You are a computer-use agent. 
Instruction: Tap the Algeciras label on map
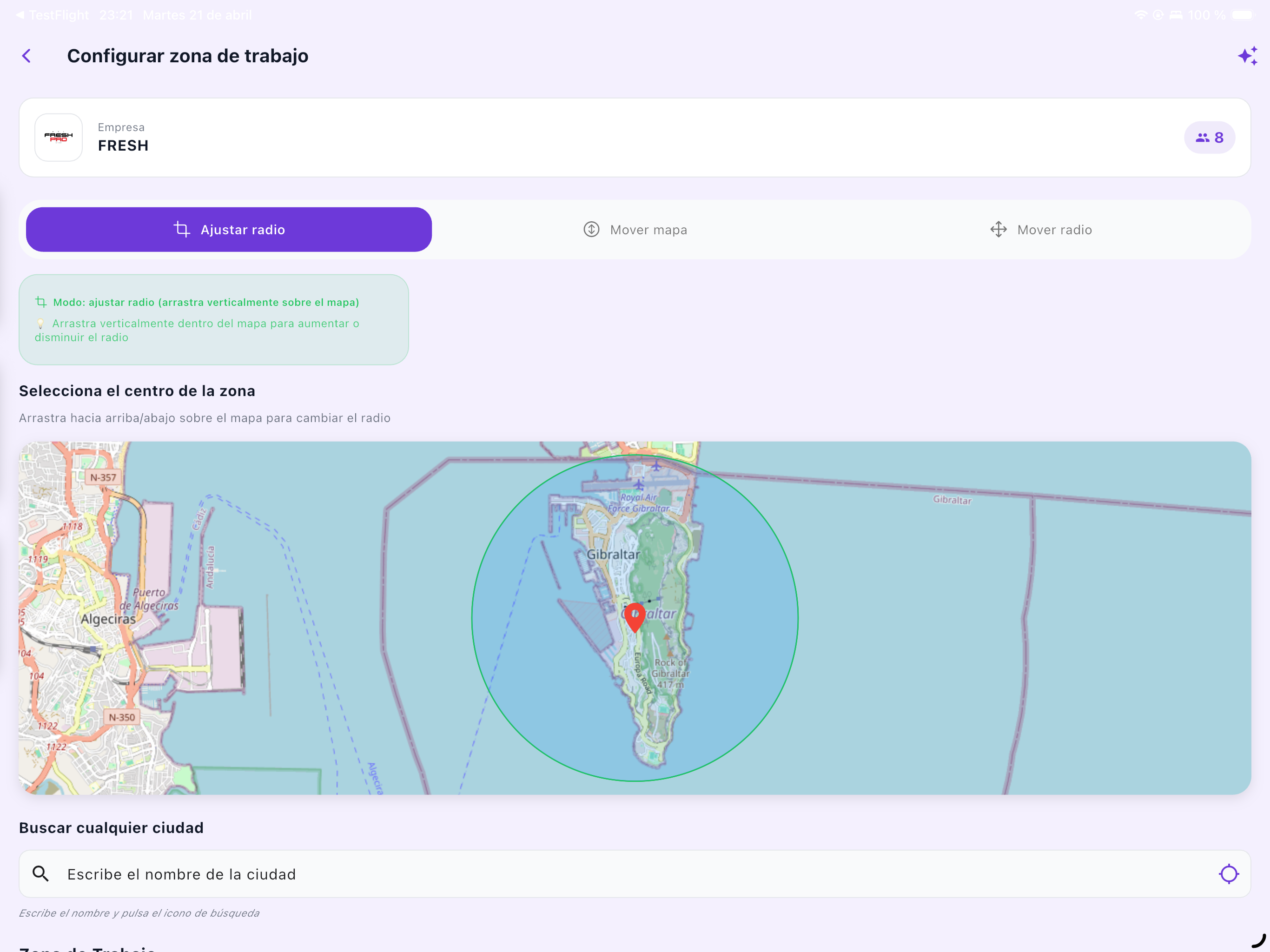point(108,619)
